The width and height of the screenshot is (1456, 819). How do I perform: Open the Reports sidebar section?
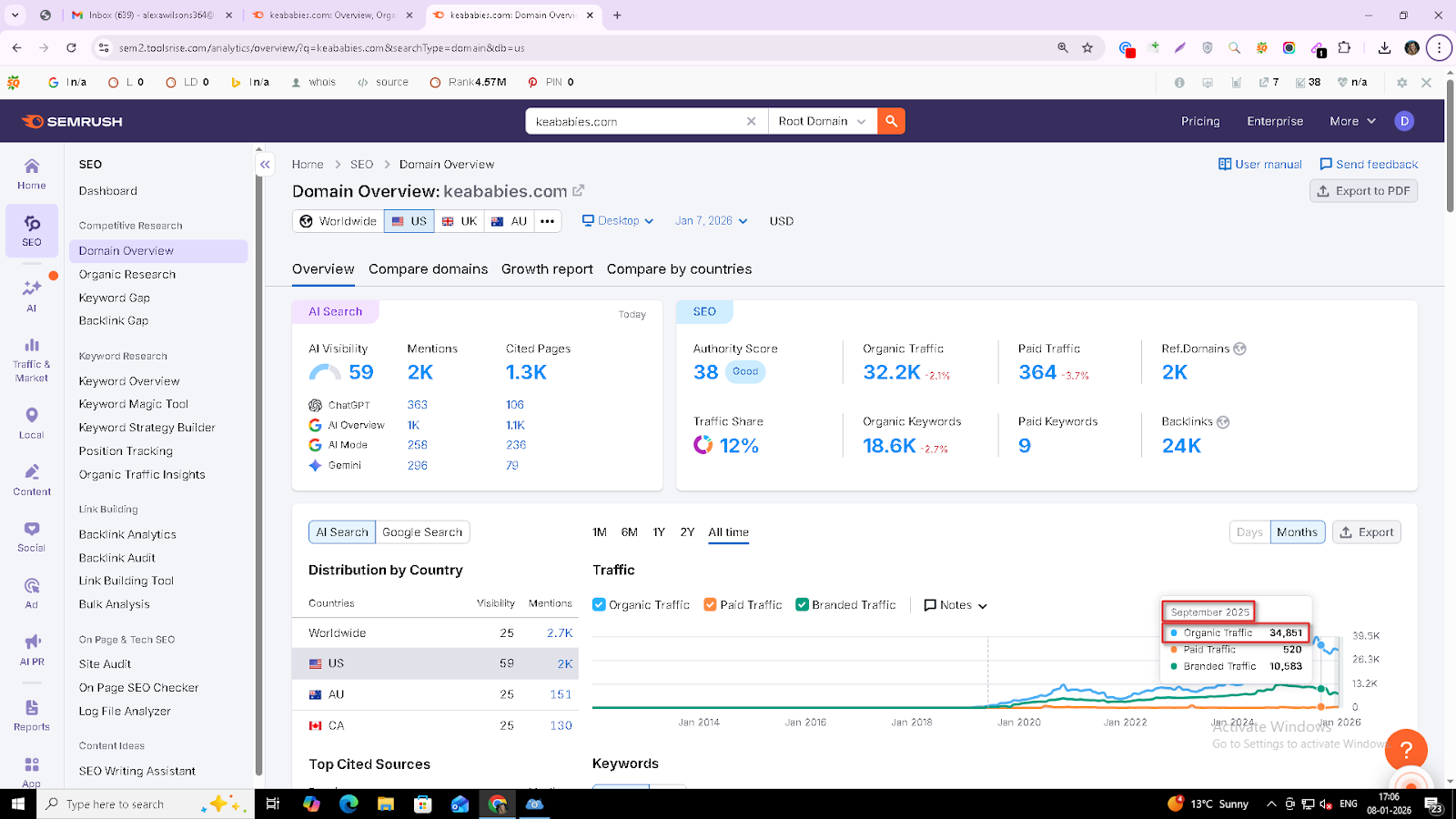point(32,715)
